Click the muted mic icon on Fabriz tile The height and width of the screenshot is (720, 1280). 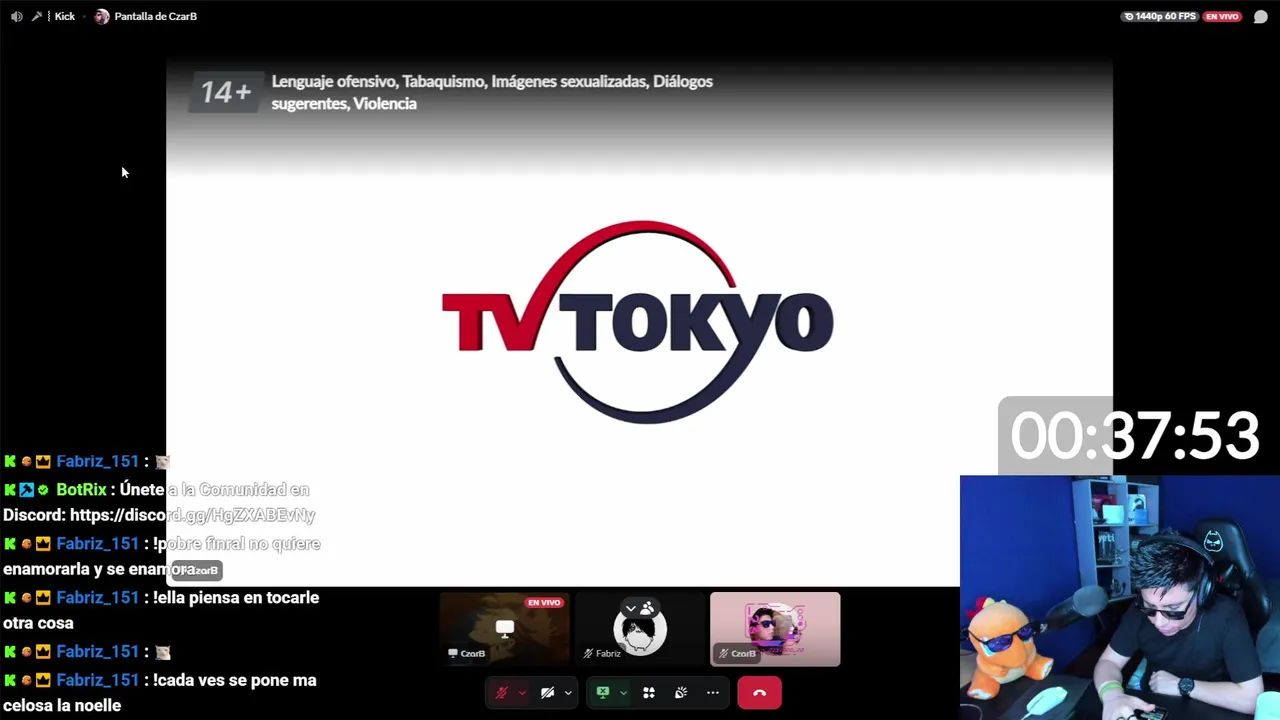pyautogui.click(x=588, y=653)
